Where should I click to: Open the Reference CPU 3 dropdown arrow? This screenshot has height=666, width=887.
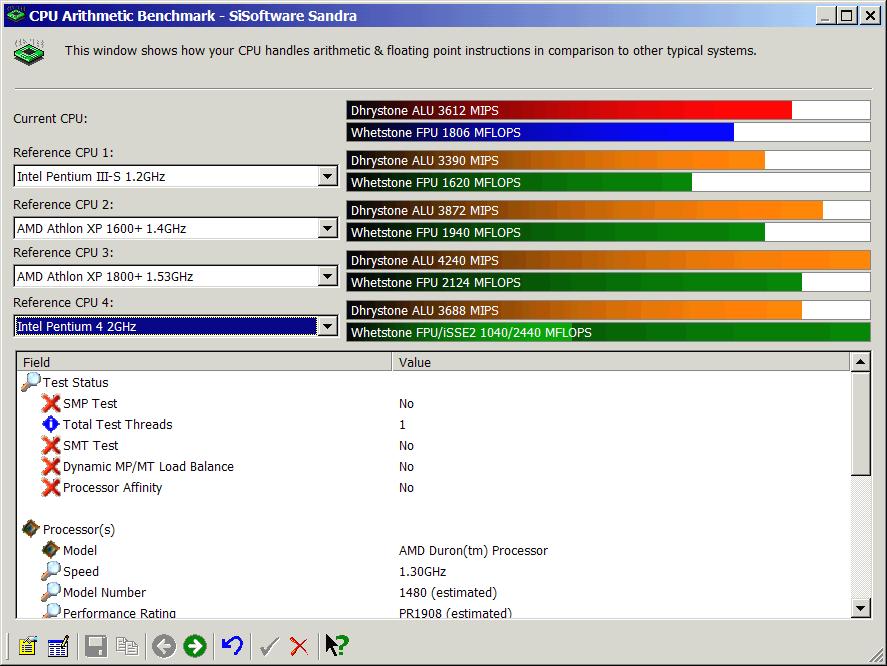(328, 277)
